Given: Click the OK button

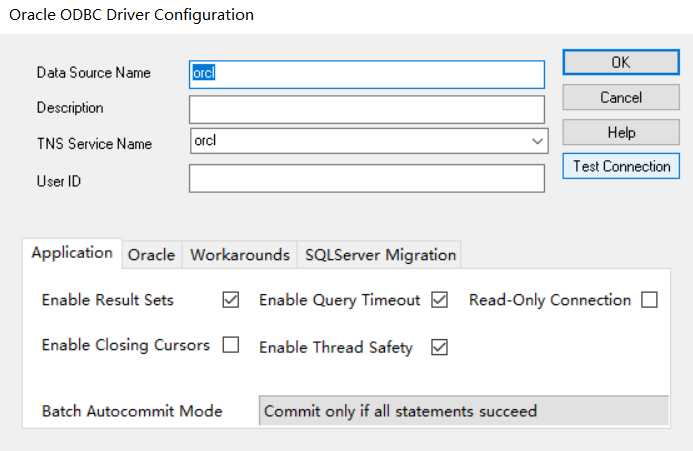Looking at the screenshot, I should [621, 62].
